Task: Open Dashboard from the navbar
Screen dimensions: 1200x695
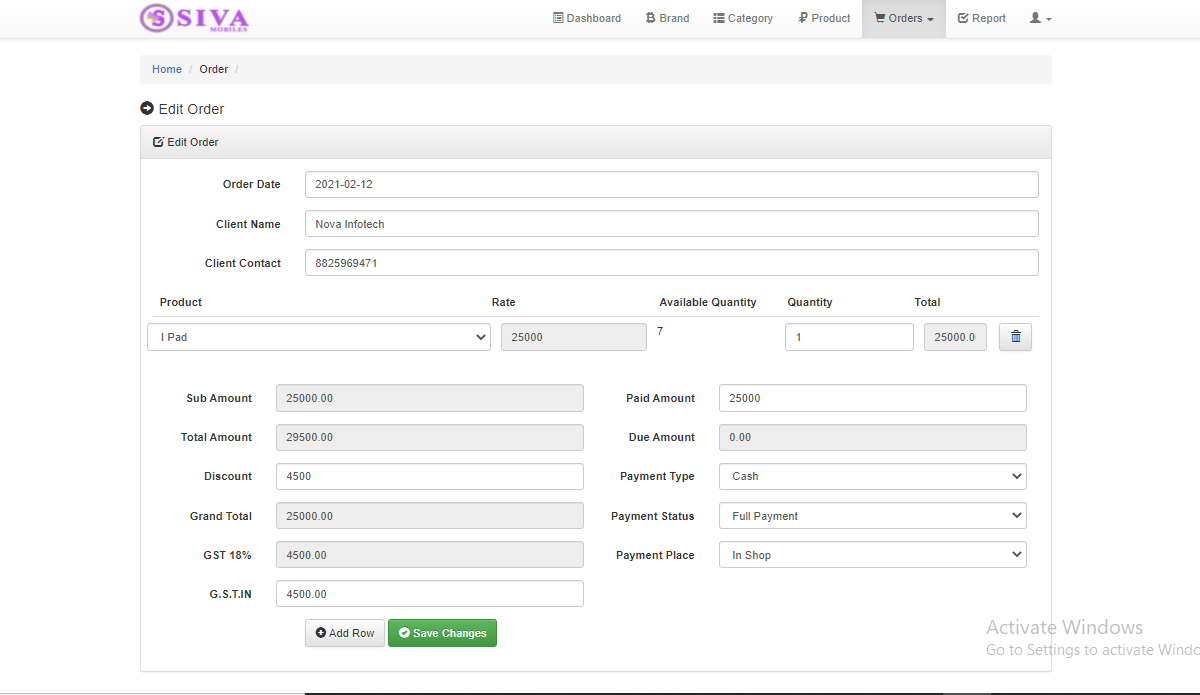Action: point(587,18)
